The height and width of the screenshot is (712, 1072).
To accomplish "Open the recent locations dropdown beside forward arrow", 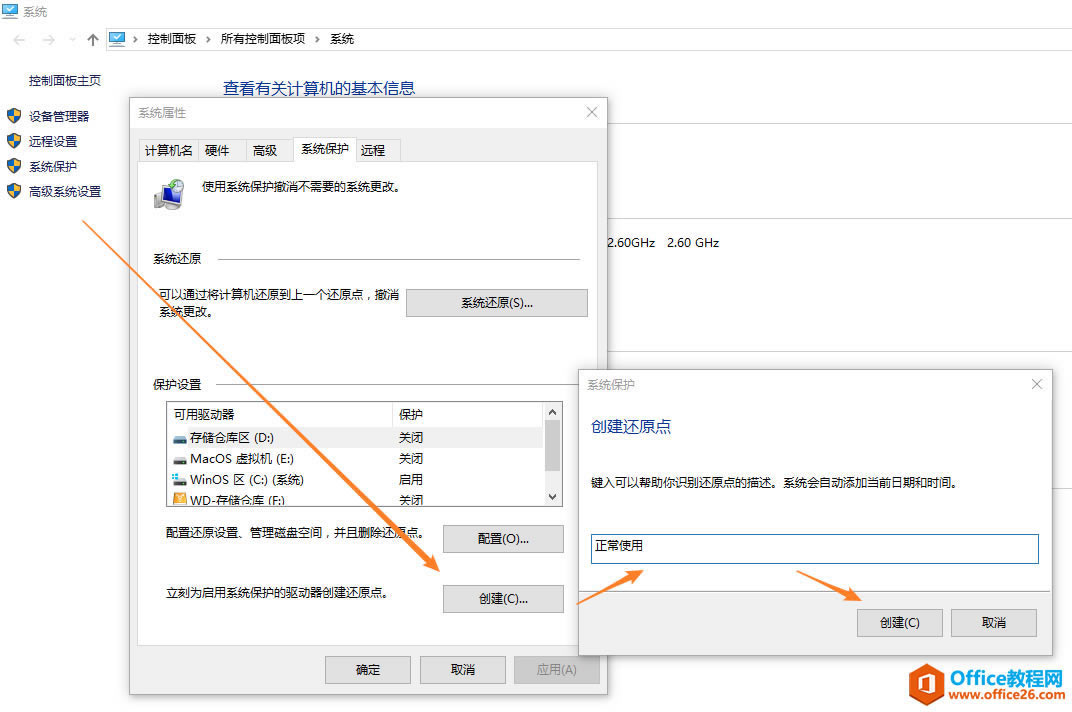I will point(70,38).
